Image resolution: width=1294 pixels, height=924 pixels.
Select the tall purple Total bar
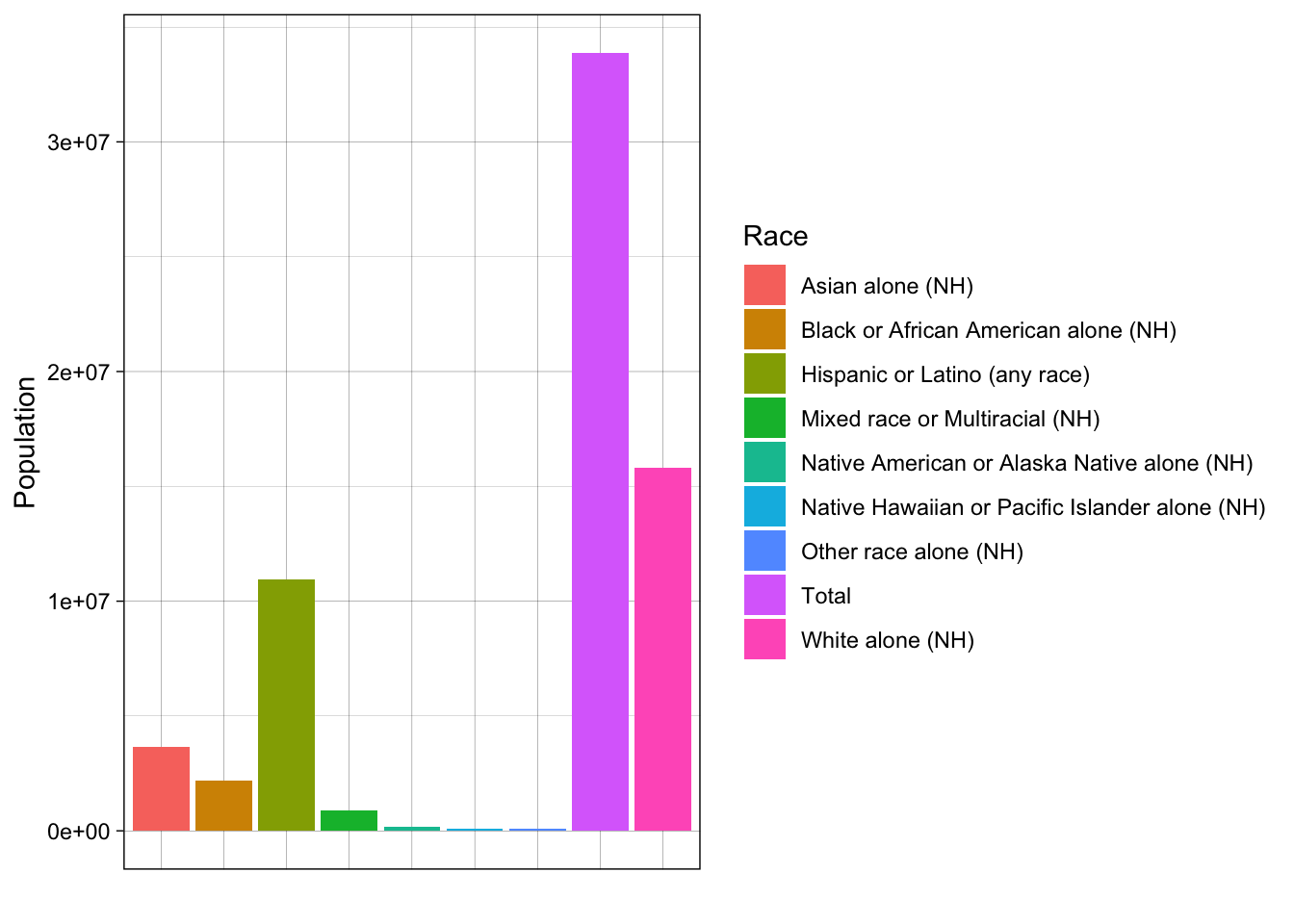600,442
